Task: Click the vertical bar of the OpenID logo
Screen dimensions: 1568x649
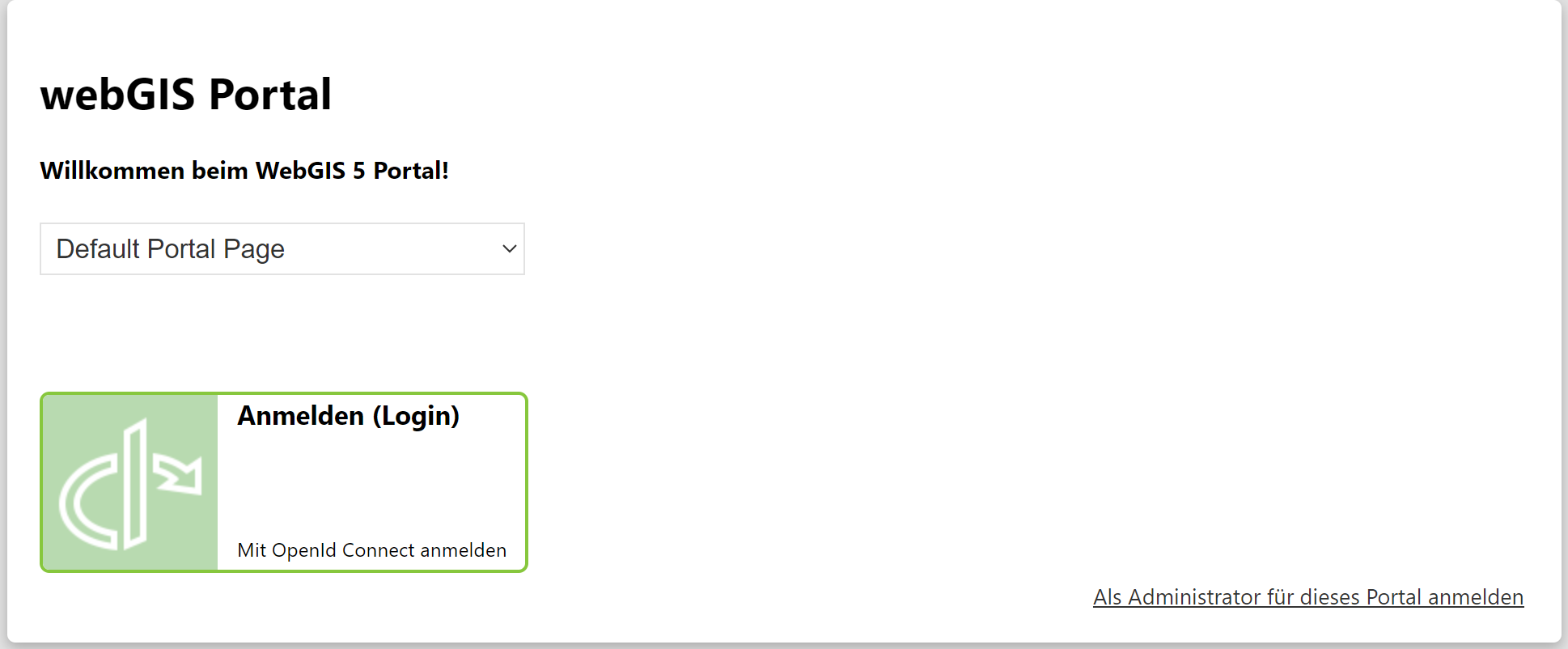Action: pos(136,484)
